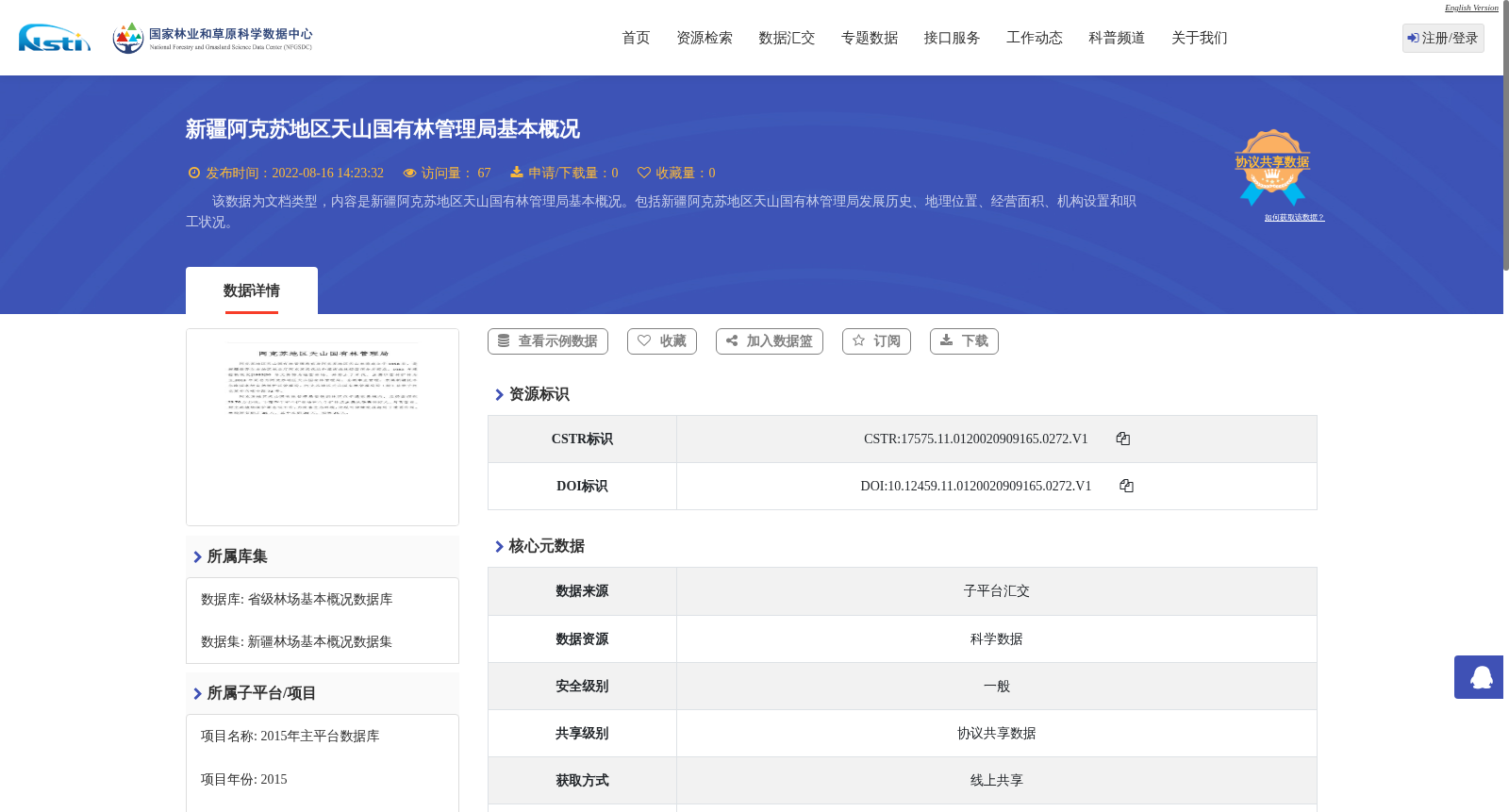Open 注册/登录 login button

tap(1443, 38)
